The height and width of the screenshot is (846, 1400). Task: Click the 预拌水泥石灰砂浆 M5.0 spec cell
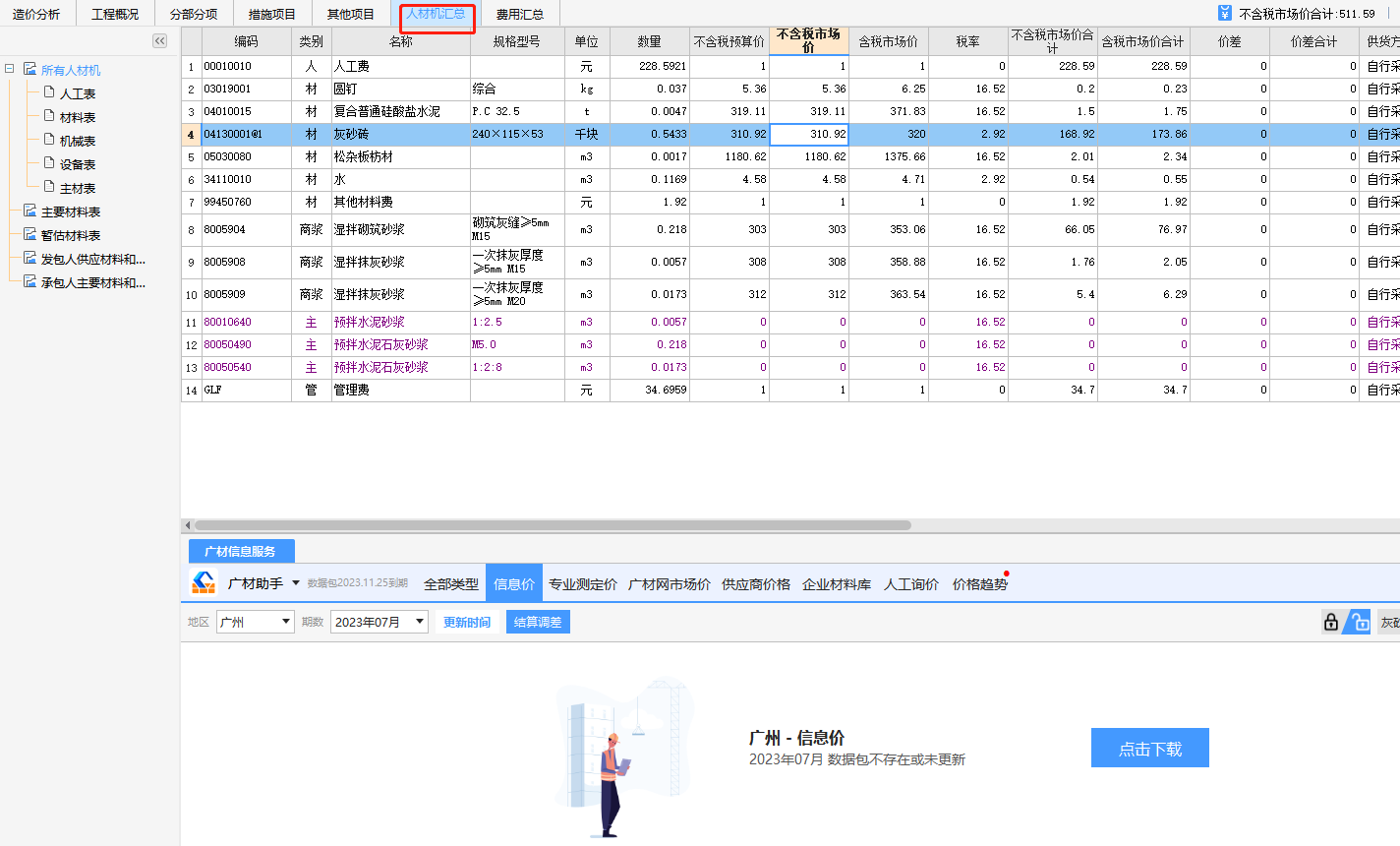click(517, 344)
